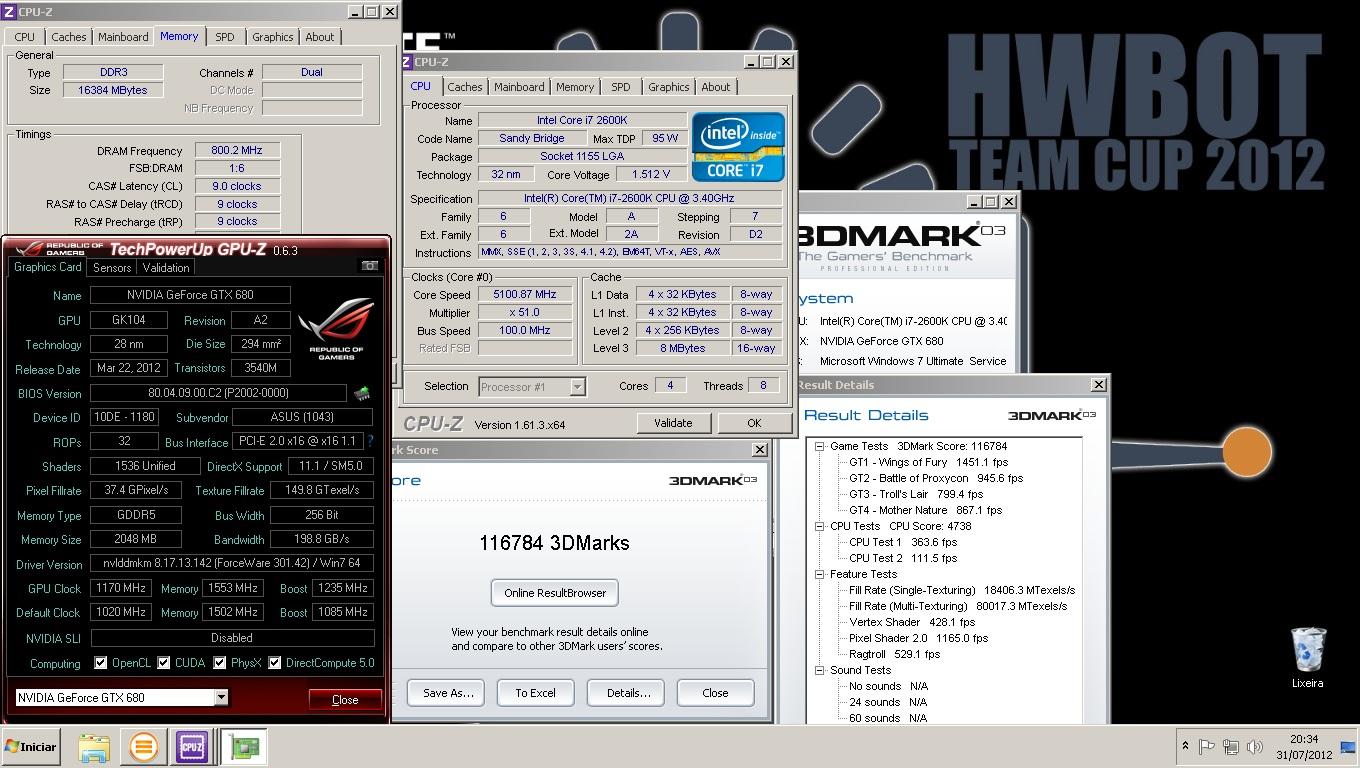Open the Validation tab in GPU-Z
Screen dimensions: 1360x768
click(166, 267)
